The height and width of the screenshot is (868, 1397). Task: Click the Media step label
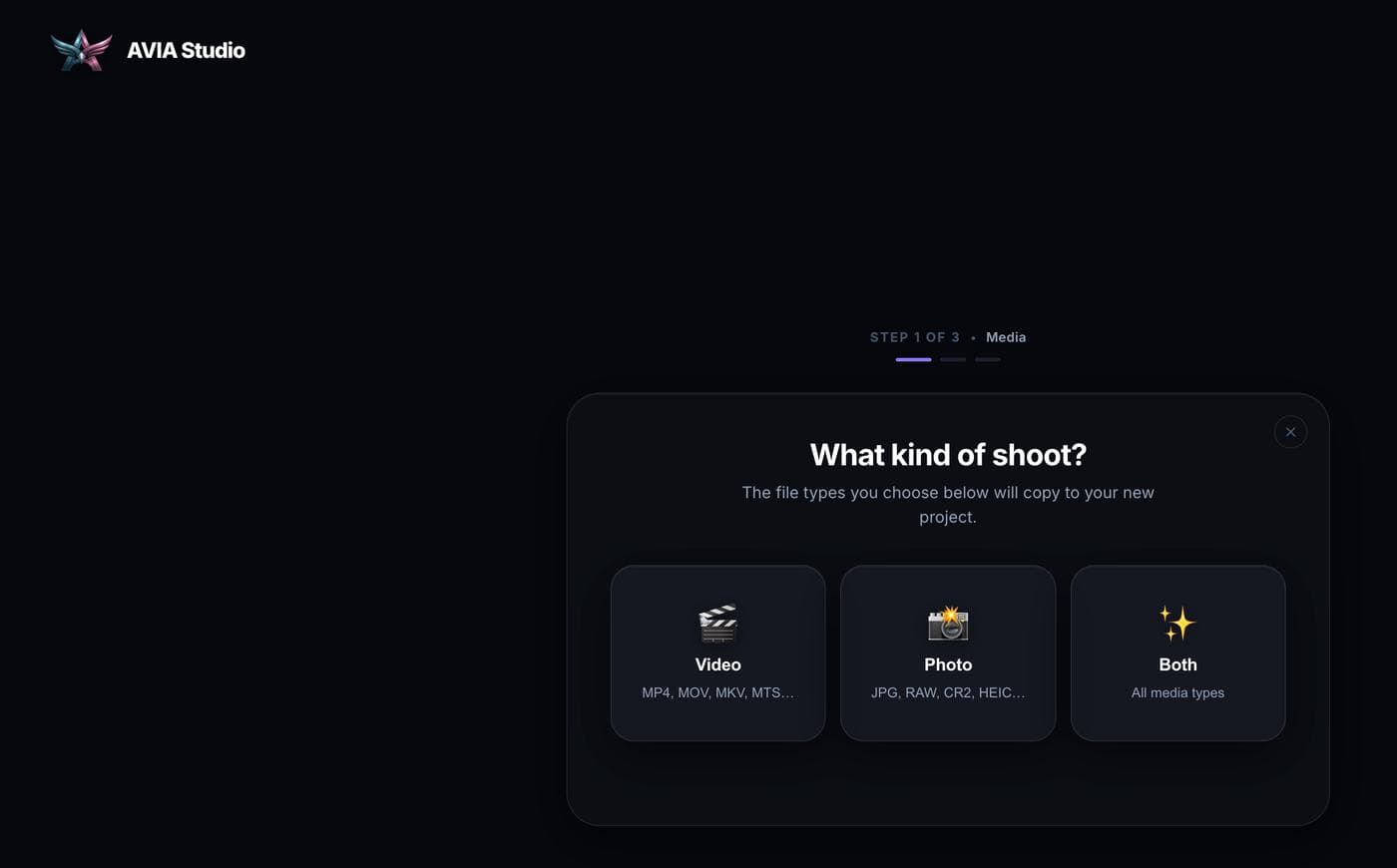coord(1006,337)
